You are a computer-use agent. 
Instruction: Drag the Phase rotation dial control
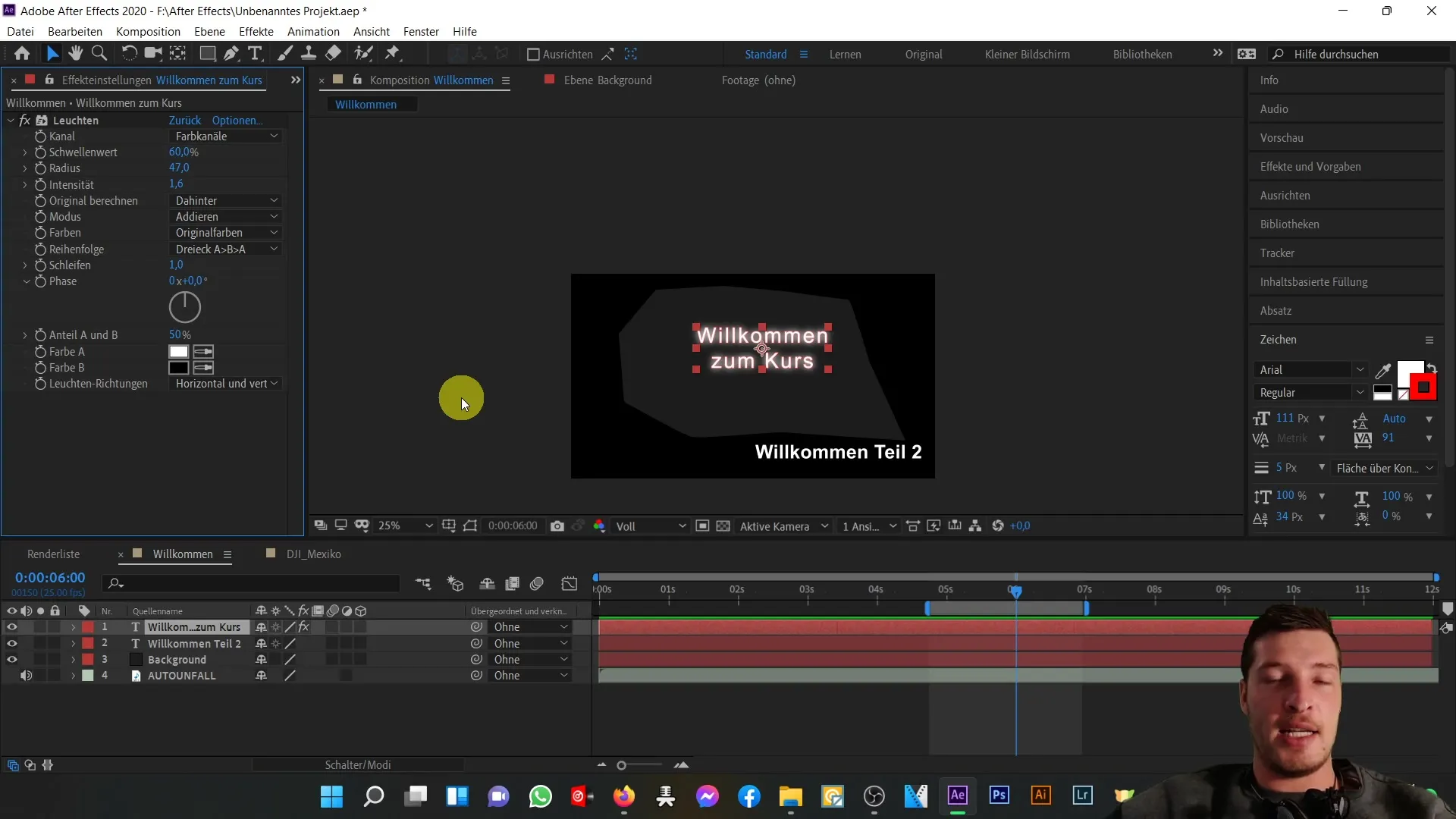tap(184, 305)
